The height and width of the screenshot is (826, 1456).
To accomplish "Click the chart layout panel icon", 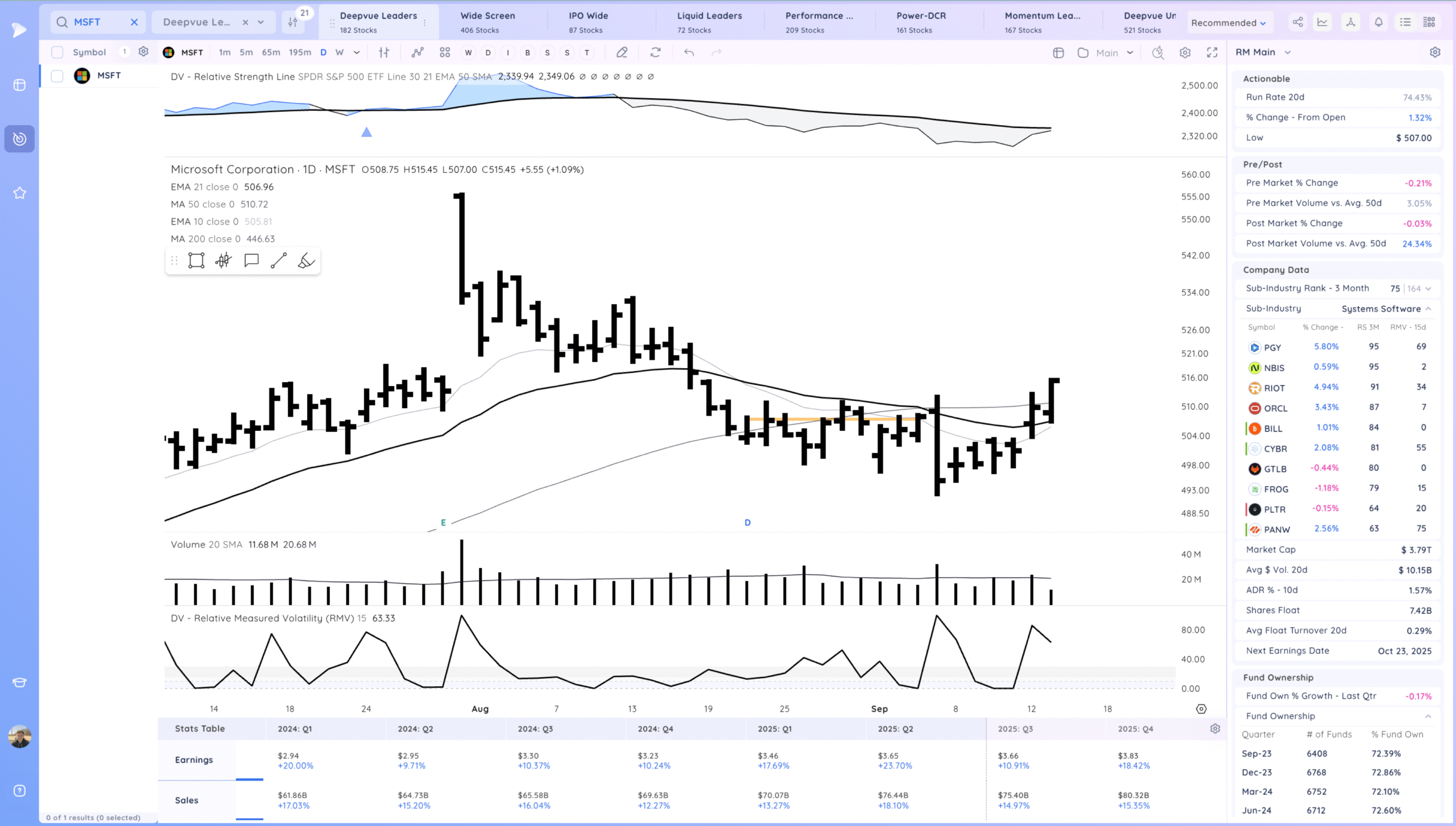I will tap(1058, 52).
